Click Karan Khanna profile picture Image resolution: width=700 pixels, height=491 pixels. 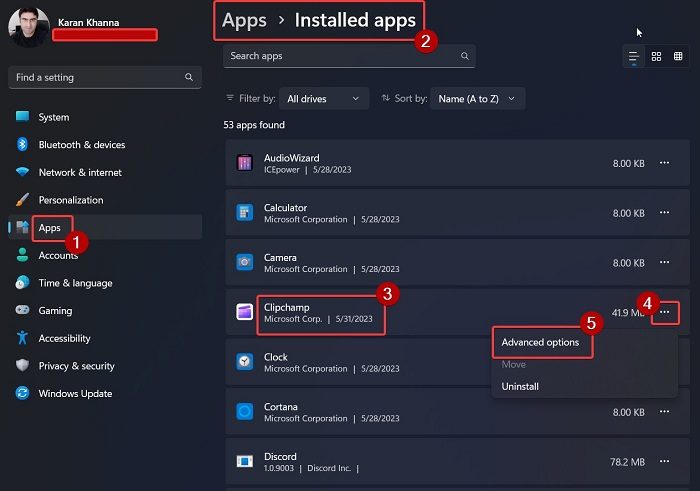point(29,28)
